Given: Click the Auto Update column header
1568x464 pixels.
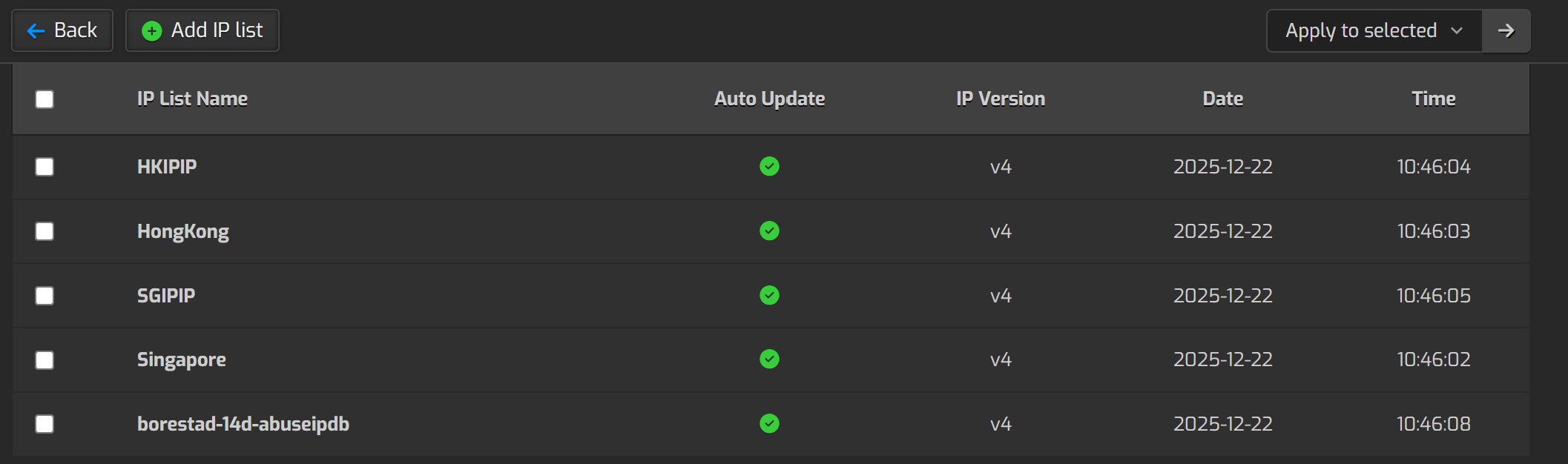Looking at the screenshot, I should point(769,99).
